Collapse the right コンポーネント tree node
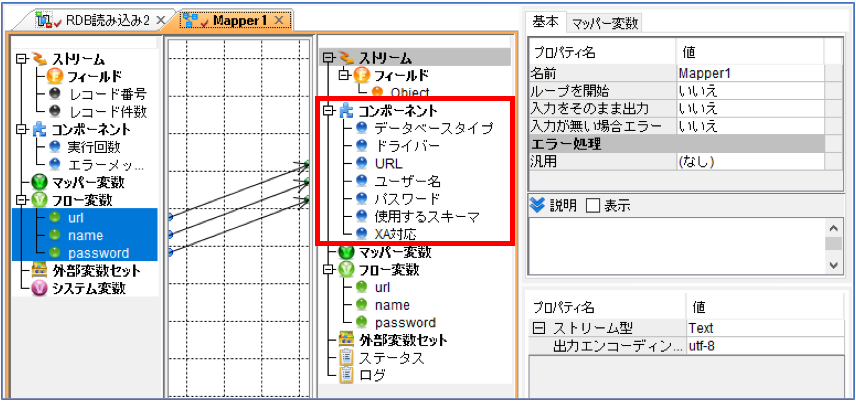 (x=328, y=111)
